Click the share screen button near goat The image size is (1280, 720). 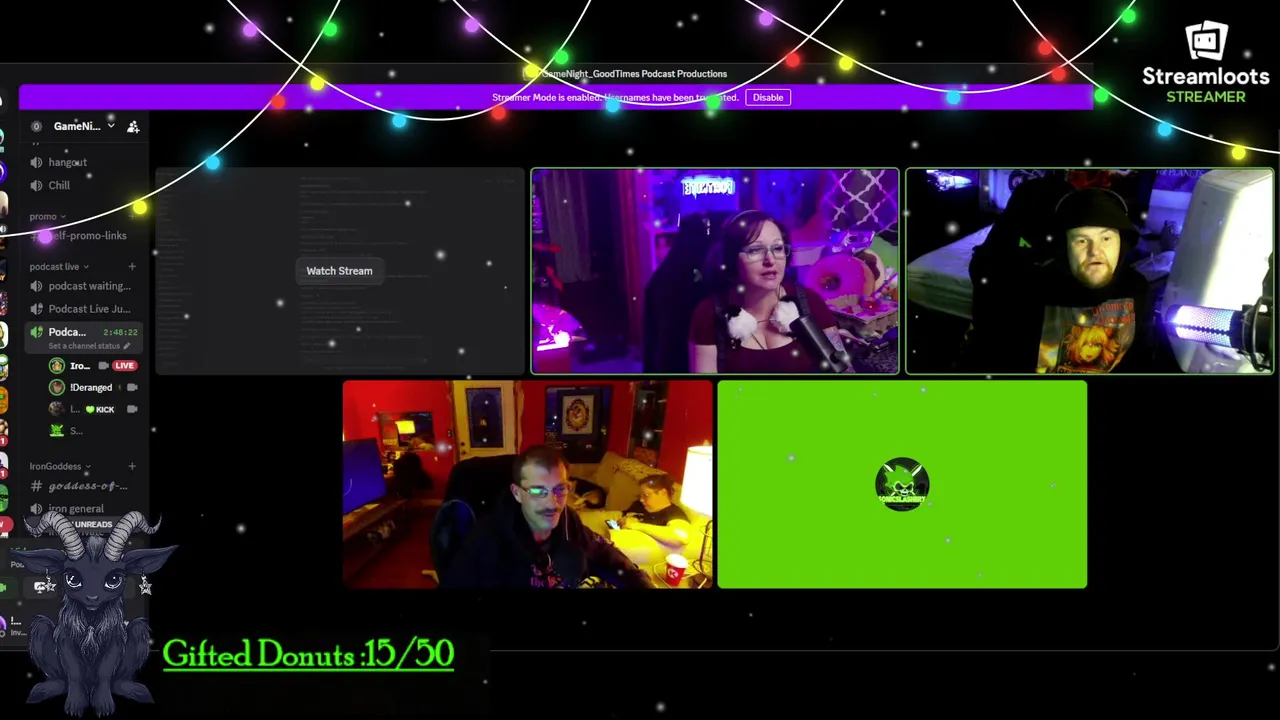pos(42,587)
